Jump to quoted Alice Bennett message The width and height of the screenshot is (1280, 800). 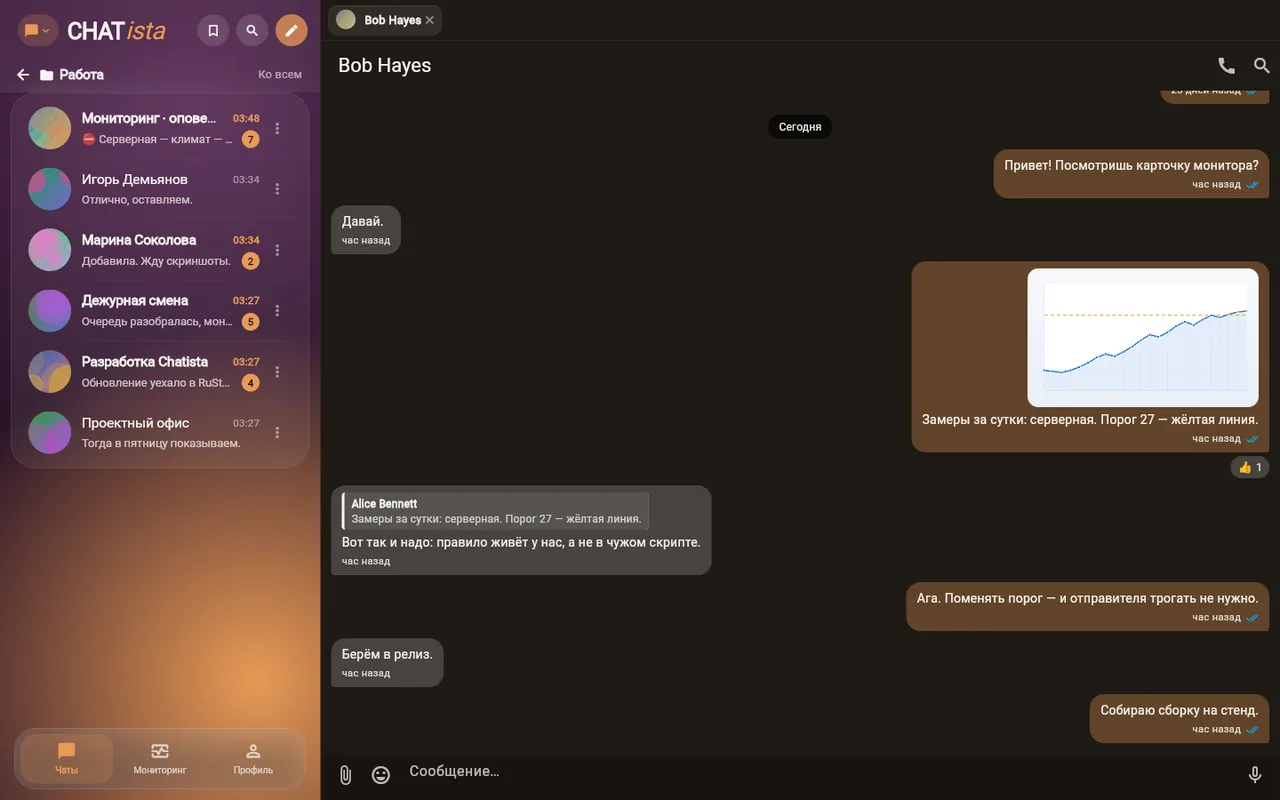point(495,511)
